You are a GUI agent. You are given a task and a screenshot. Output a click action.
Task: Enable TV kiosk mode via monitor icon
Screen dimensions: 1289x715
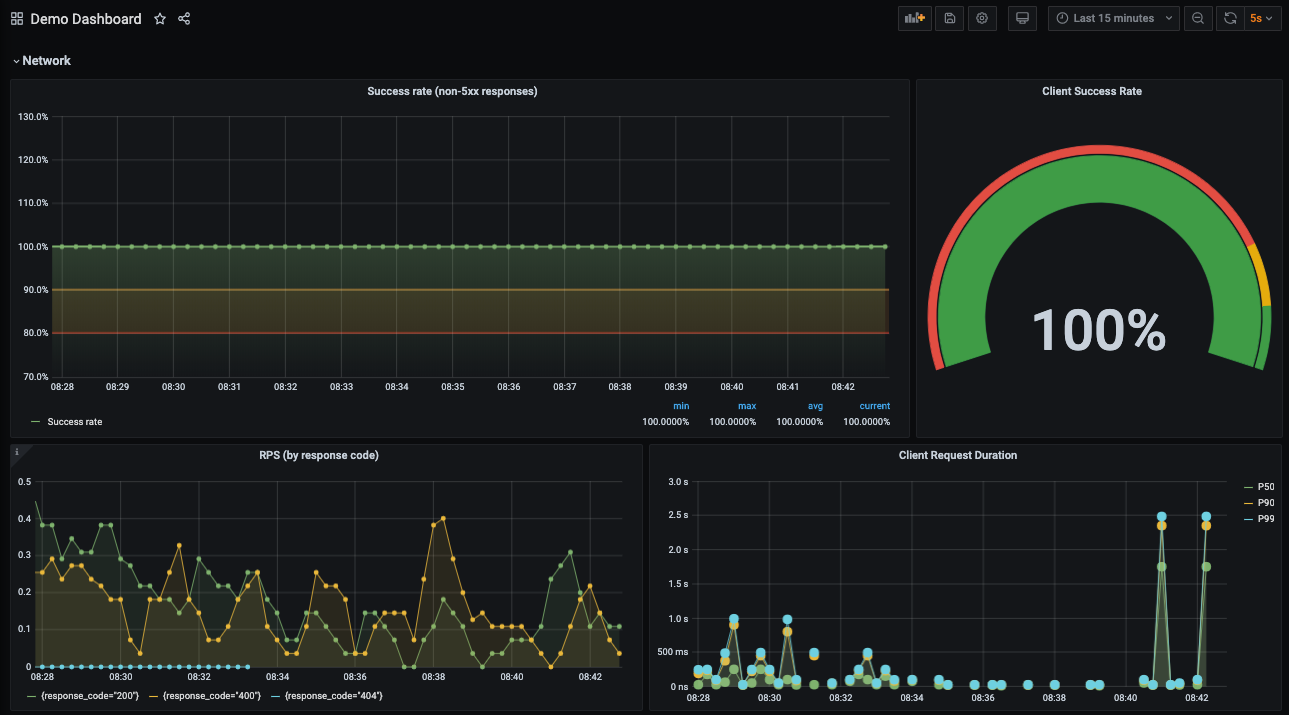coord(1022,18)
